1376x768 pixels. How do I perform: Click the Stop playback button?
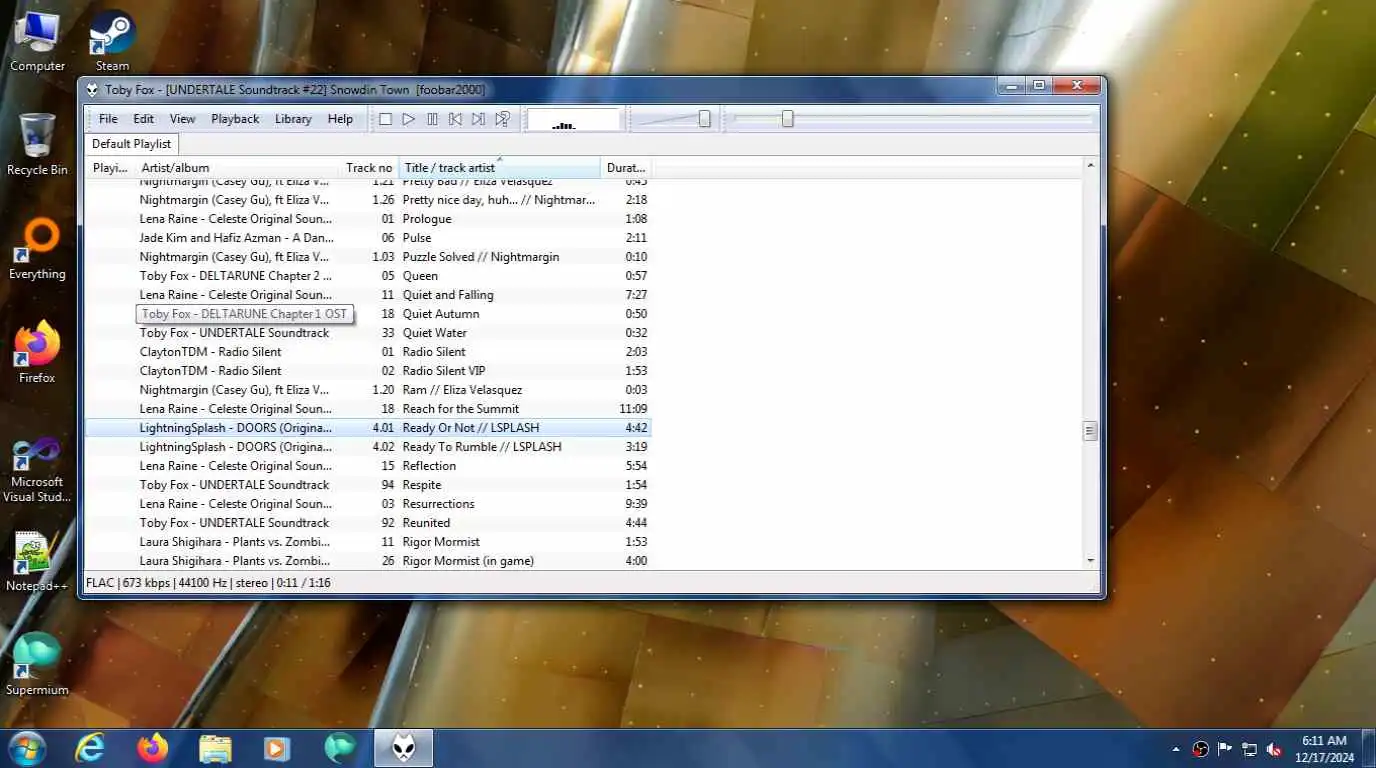coord(385,119)
